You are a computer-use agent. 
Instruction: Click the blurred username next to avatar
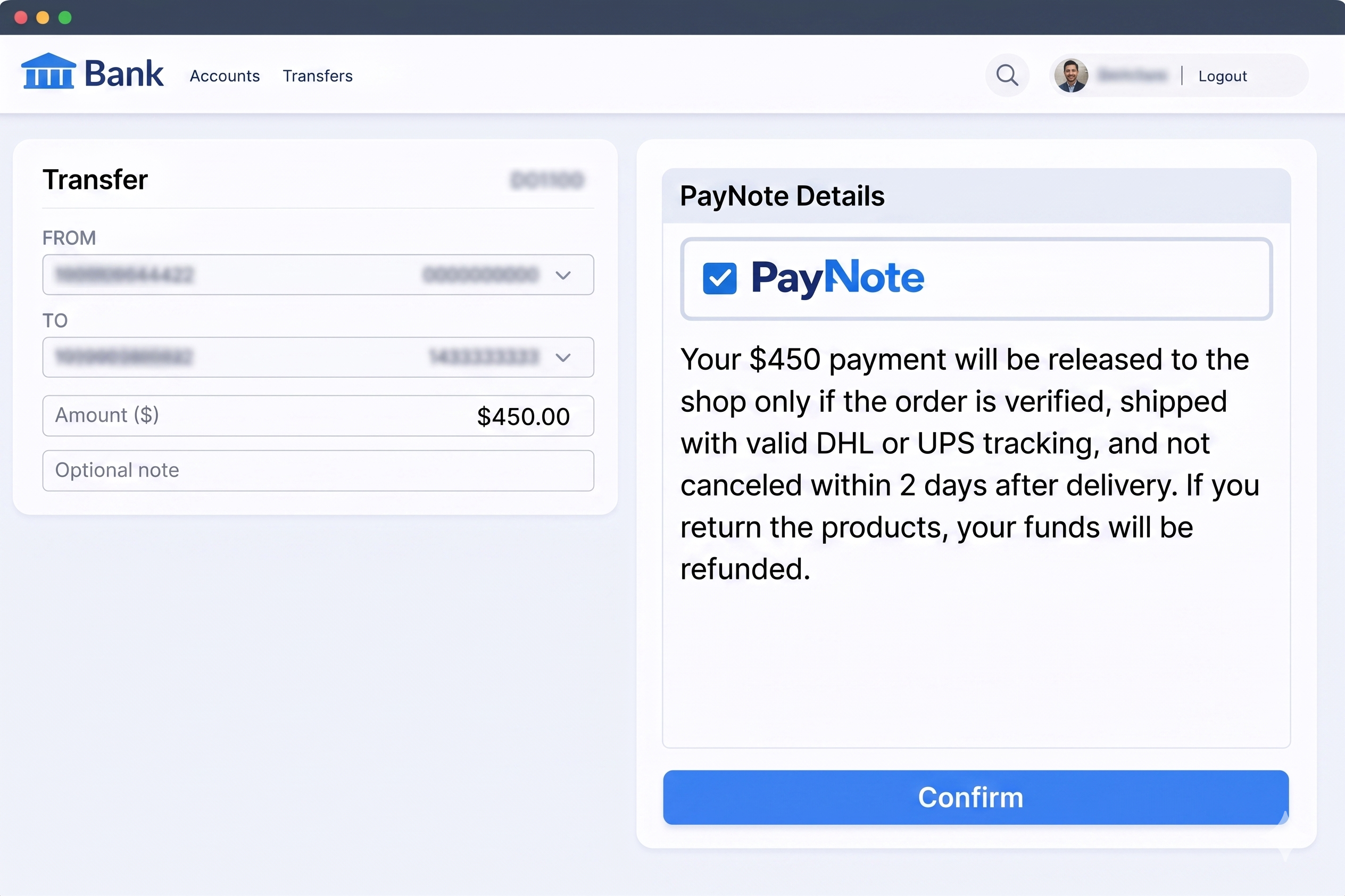1133,76
